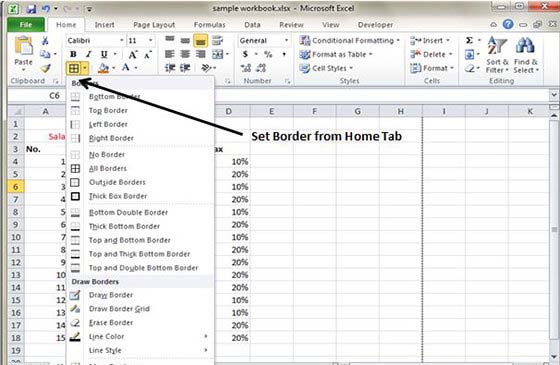
Task: Toggle Underline formatting
Action: [x=104, y=54]
